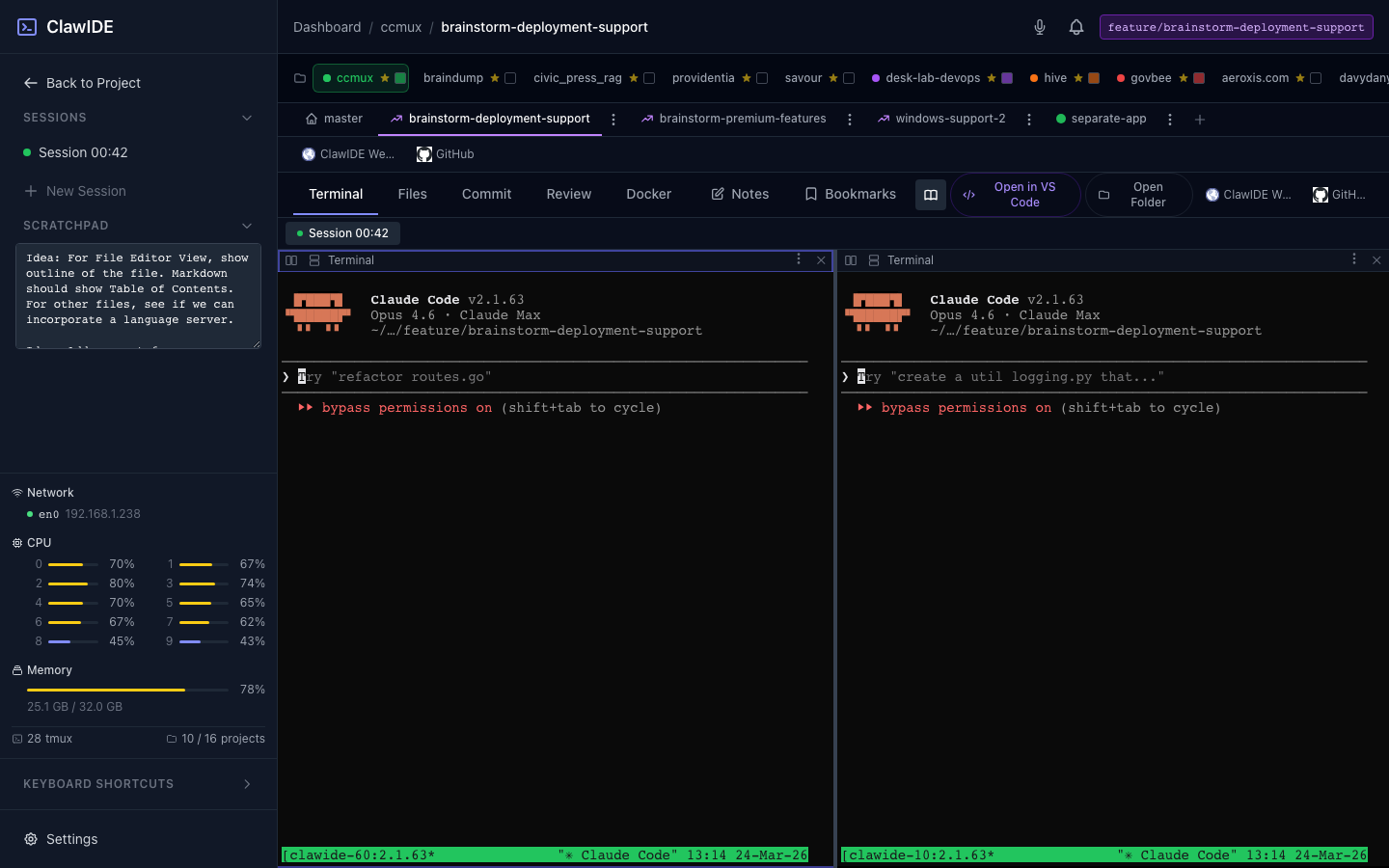Collapse the SCRATCHPAD section

[247, 226]
